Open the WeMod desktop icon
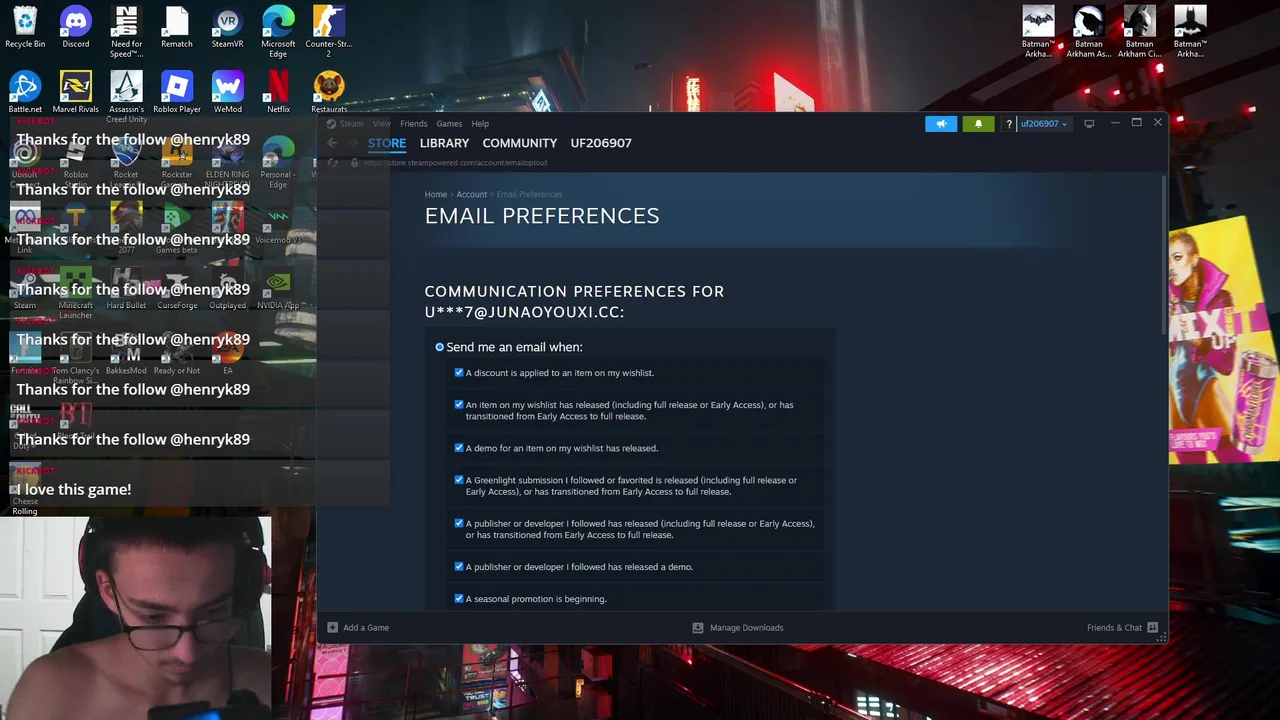Screen dimensions: 1280x720 pos(228,92)
